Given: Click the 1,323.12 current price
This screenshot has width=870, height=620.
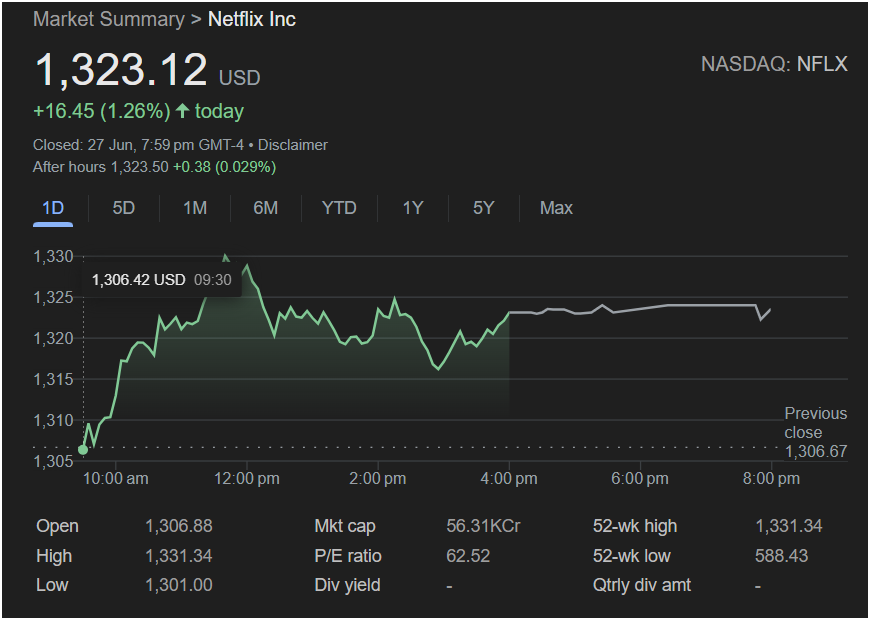Looking at the screenshot, I should 121,70.
